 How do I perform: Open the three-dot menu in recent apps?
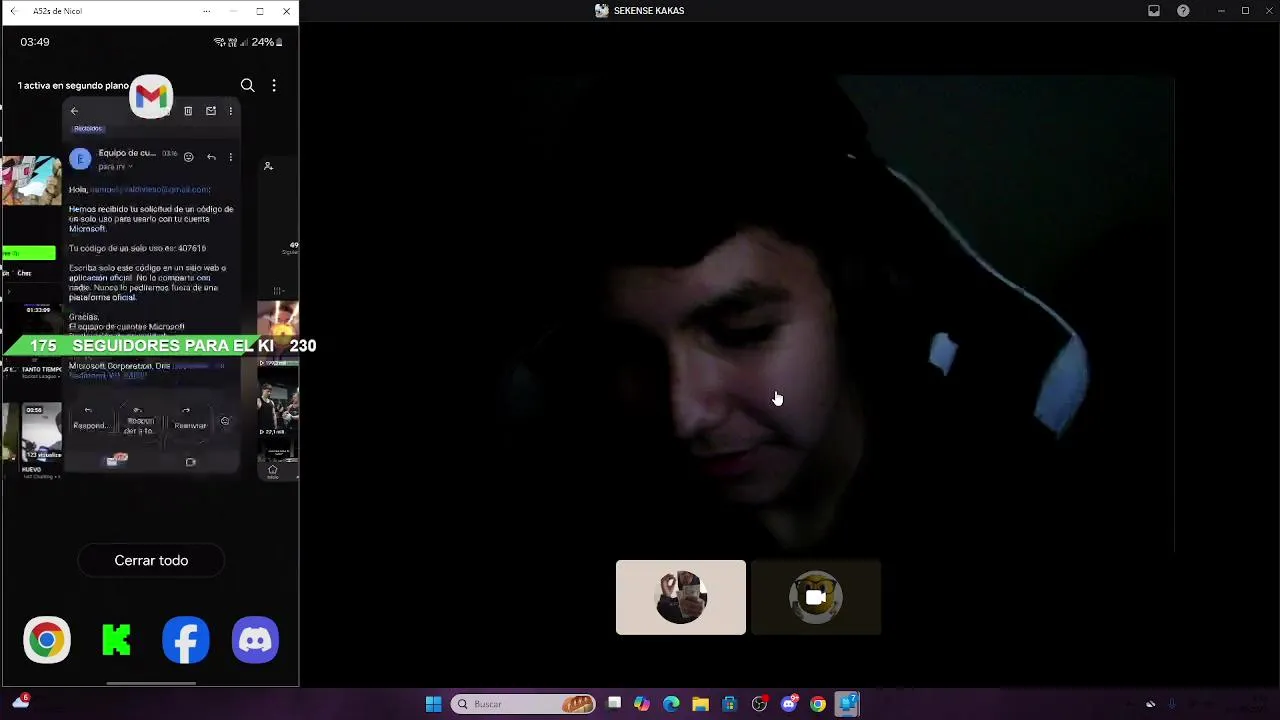274,86
